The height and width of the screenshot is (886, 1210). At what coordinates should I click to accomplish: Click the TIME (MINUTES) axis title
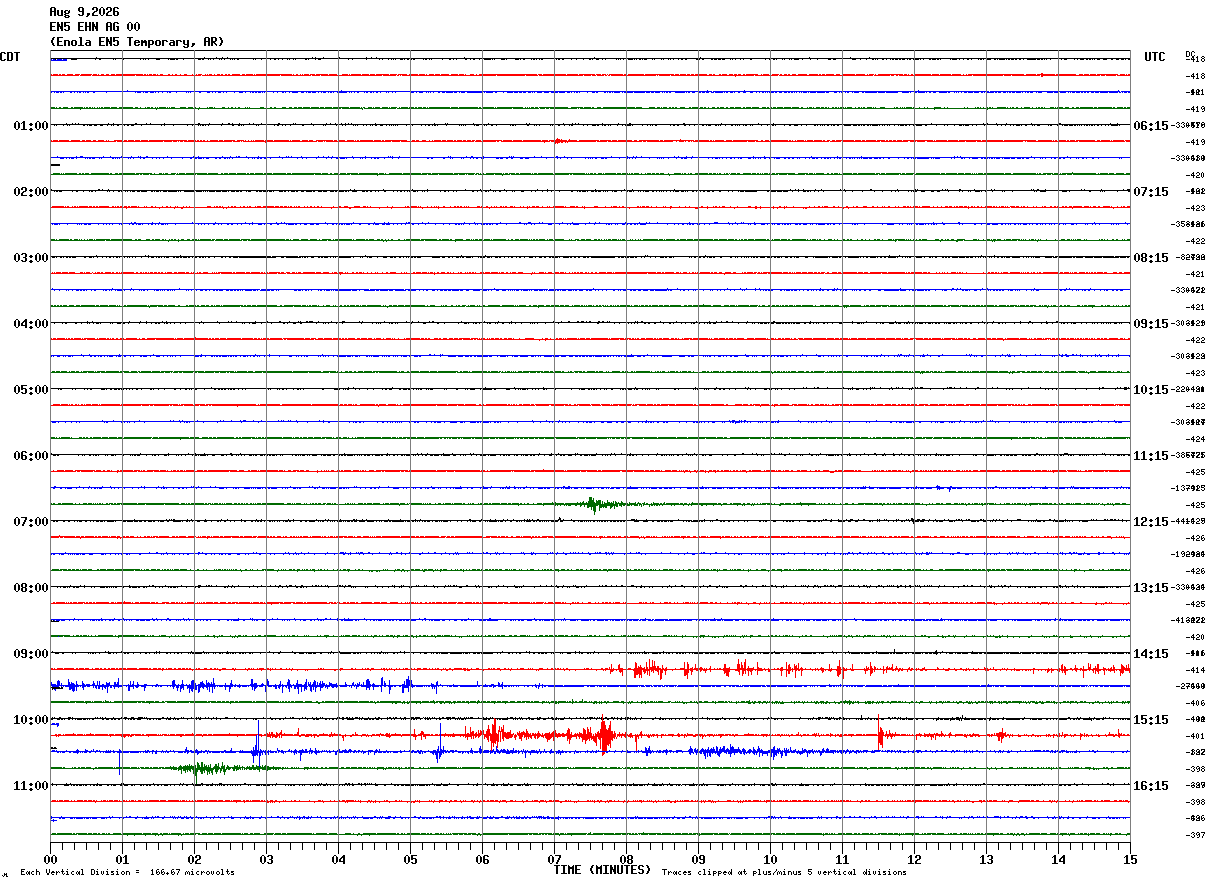pyautogui.click(x=602, y=870)
